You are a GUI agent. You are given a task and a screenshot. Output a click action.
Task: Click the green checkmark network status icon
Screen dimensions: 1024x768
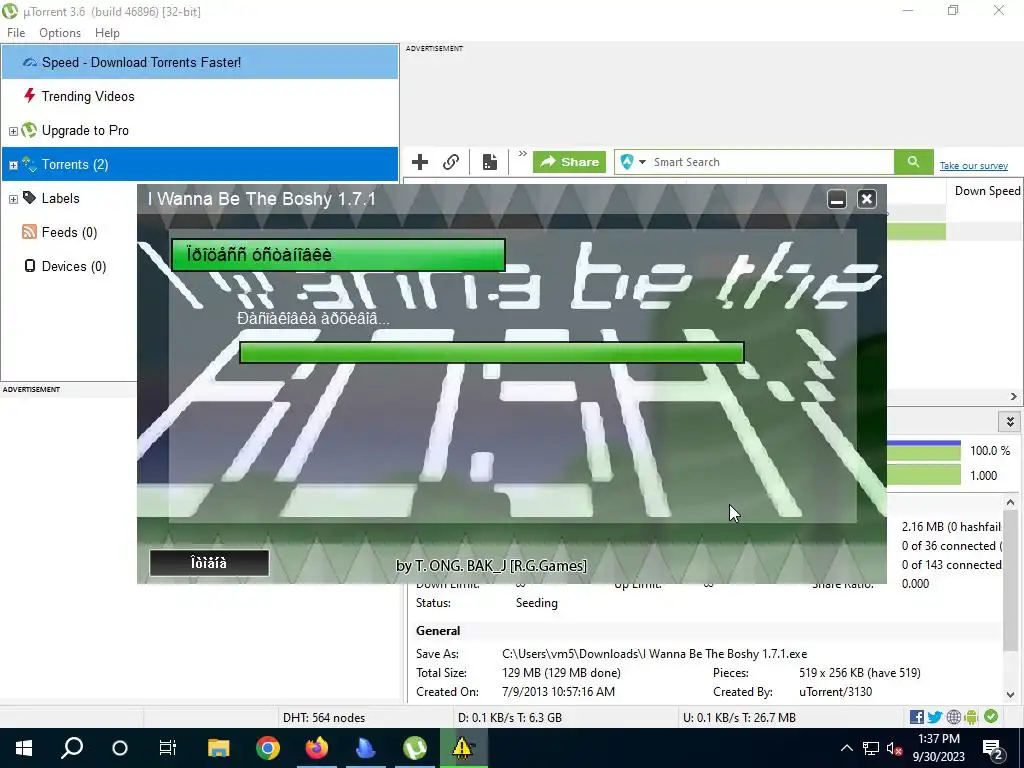(991, 716)
